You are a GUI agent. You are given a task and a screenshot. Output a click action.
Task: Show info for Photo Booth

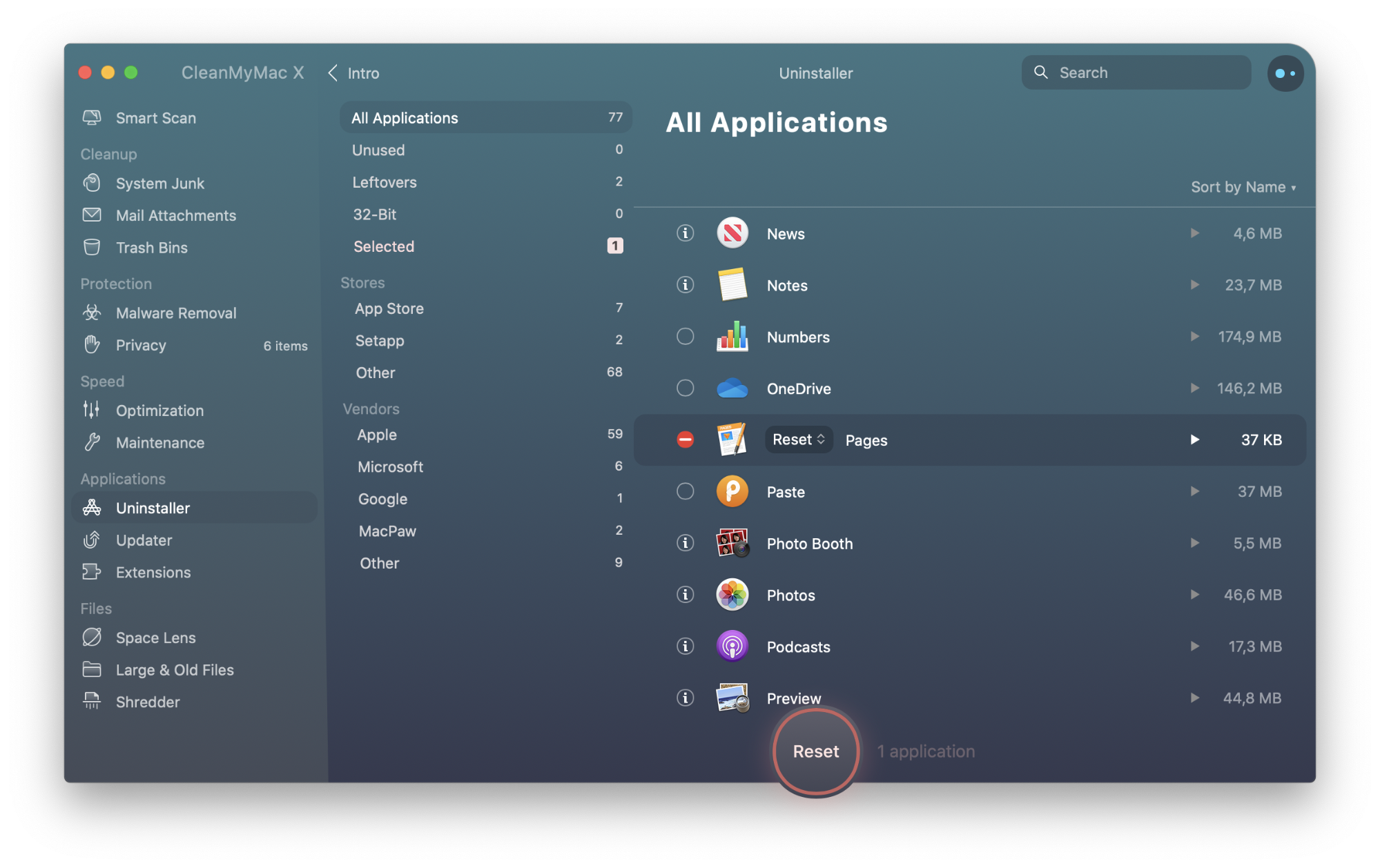coord(685,543)
